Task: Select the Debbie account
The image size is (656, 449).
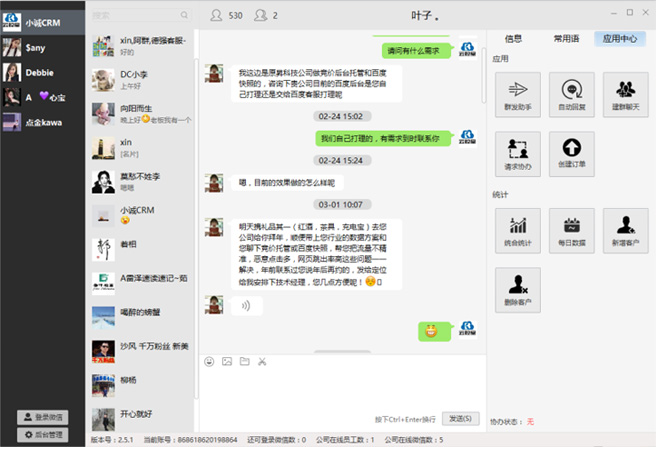Action: click(x=43, y=72)
